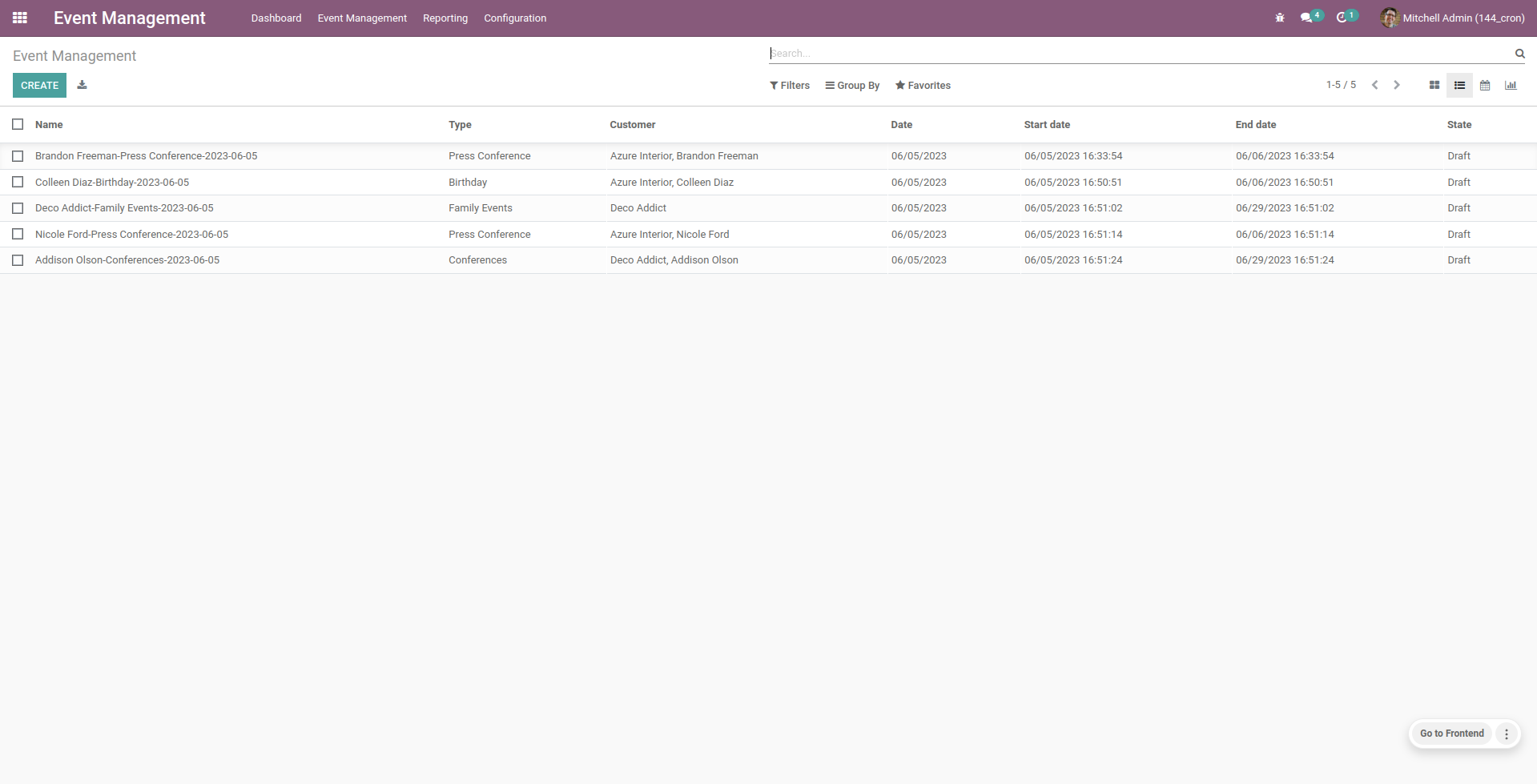Open Mitchell Admin user menu
Viewport: 1537px width, 784px height.
(1452, 18)
